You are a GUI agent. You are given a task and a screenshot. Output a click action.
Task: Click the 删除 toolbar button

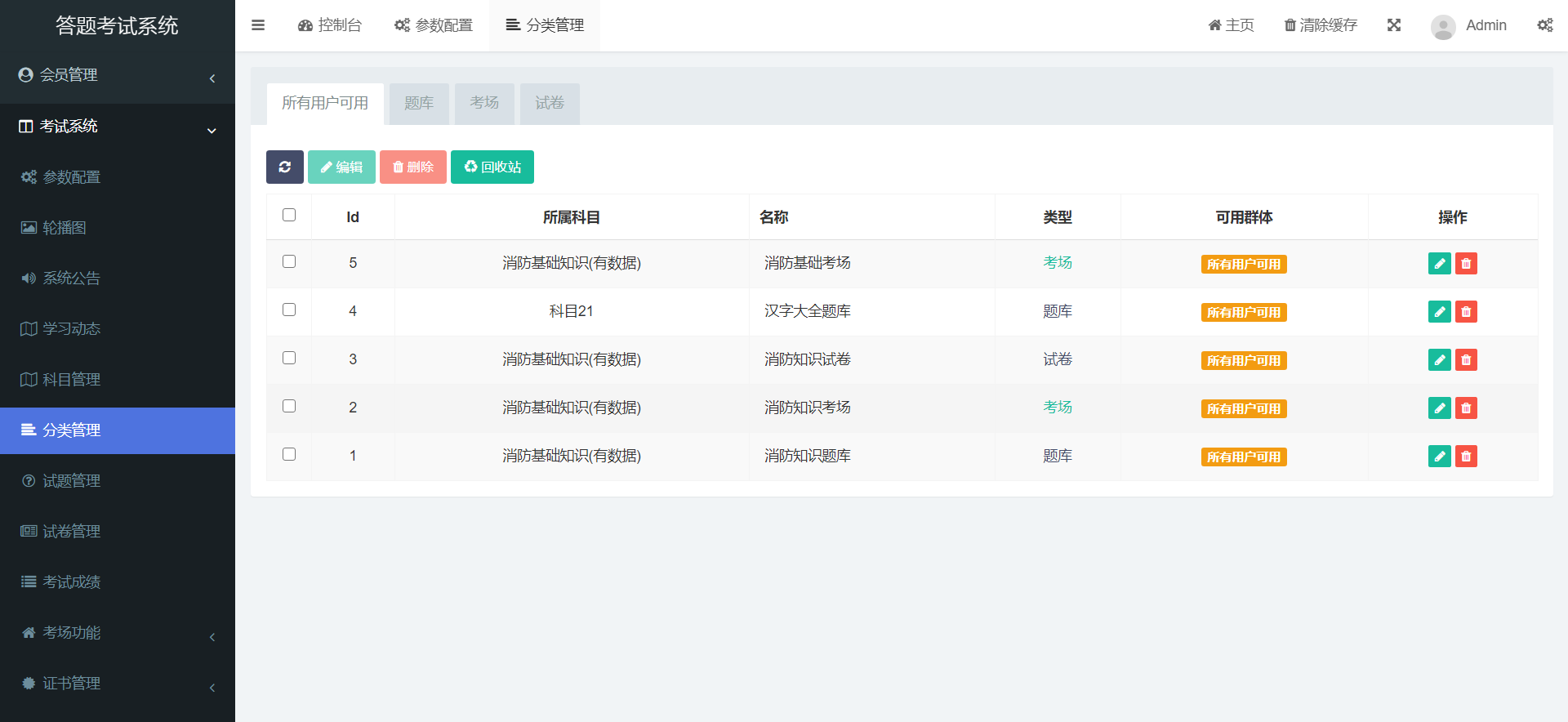(x=413, y=167)
